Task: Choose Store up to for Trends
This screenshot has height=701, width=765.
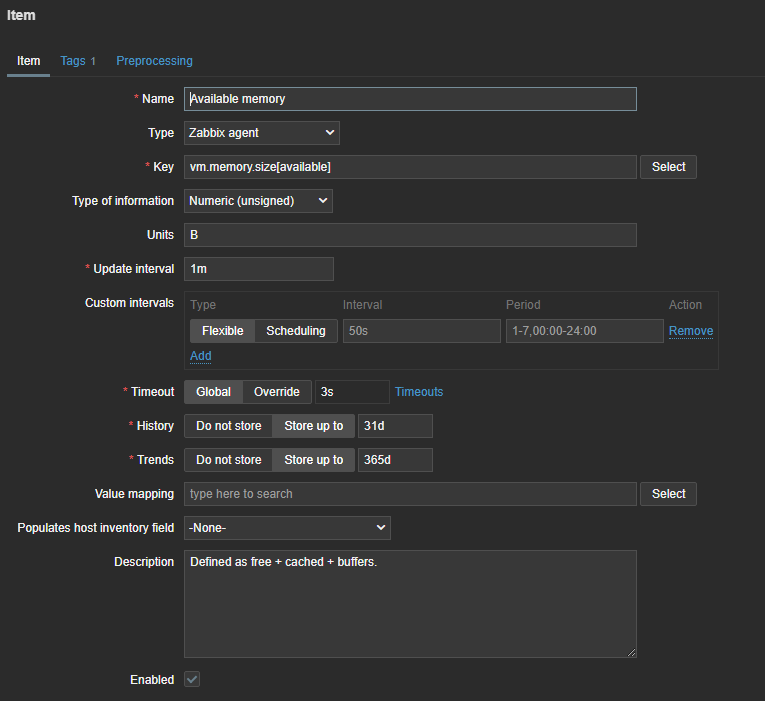Action: (x=313, y=460)
